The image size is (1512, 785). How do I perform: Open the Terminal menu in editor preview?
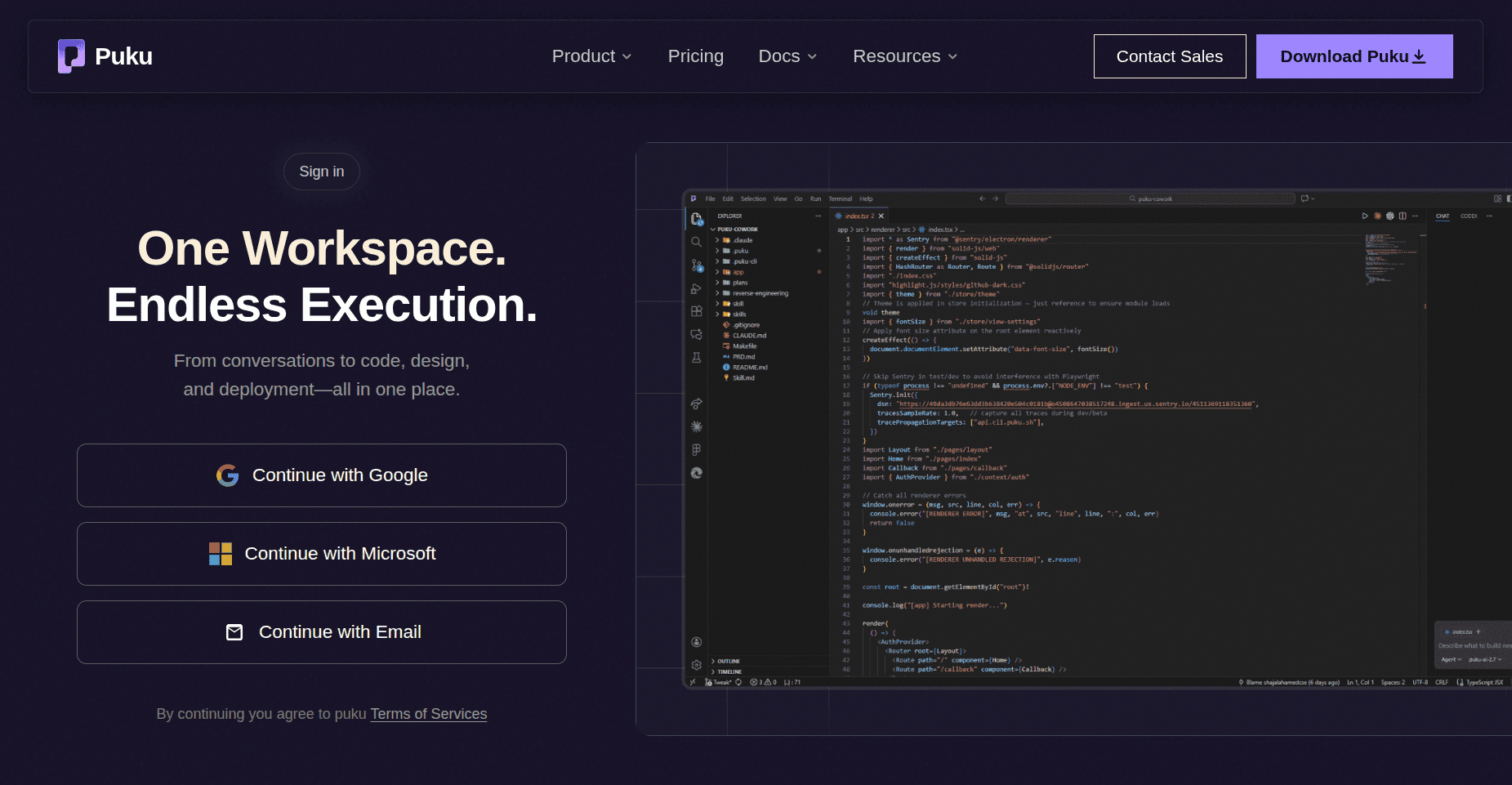click(841, 198)
